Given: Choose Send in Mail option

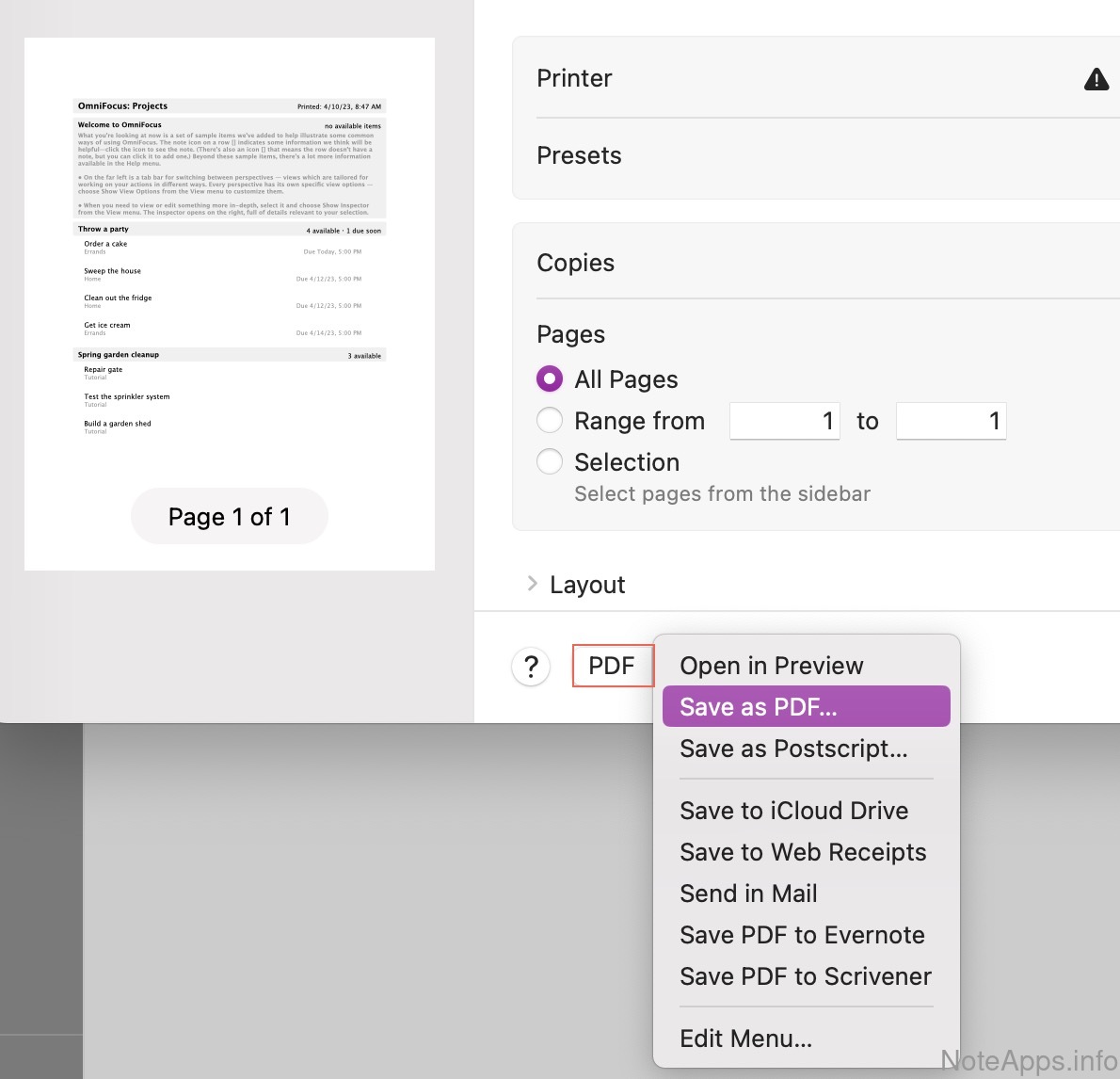Looking at the screenshot, I should [x=748, y=894].
